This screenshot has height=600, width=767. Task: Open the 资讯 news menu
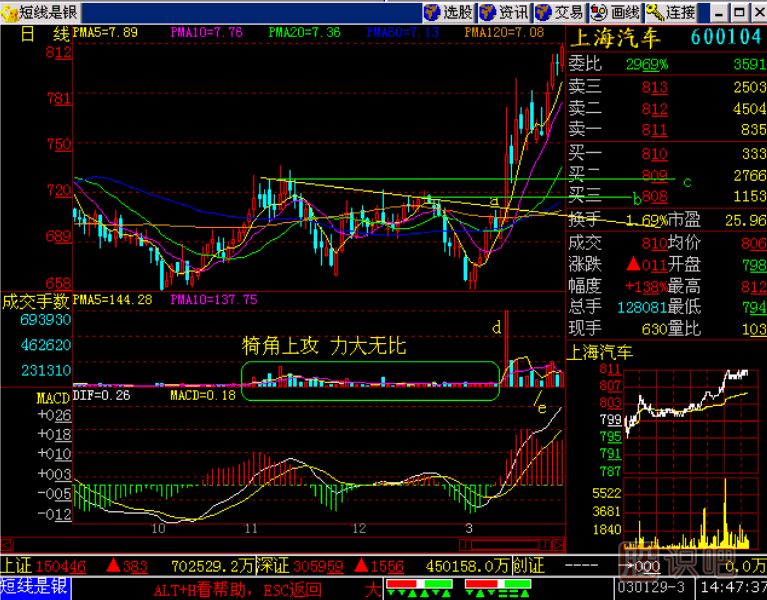pyautogui.click(x=503, y=12)
